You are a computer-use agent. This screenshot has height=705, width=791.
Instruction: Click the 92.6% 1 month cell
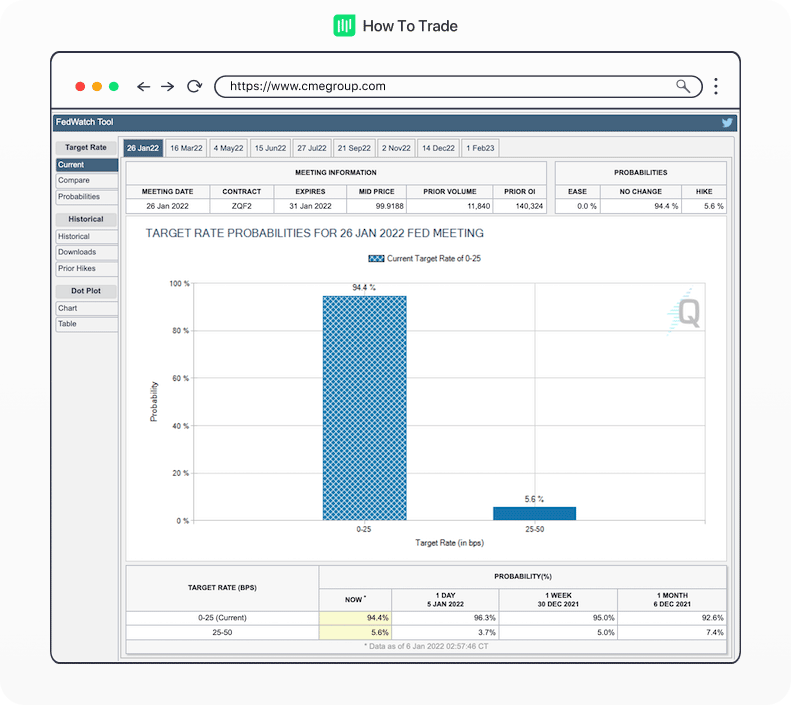point(672,618)
